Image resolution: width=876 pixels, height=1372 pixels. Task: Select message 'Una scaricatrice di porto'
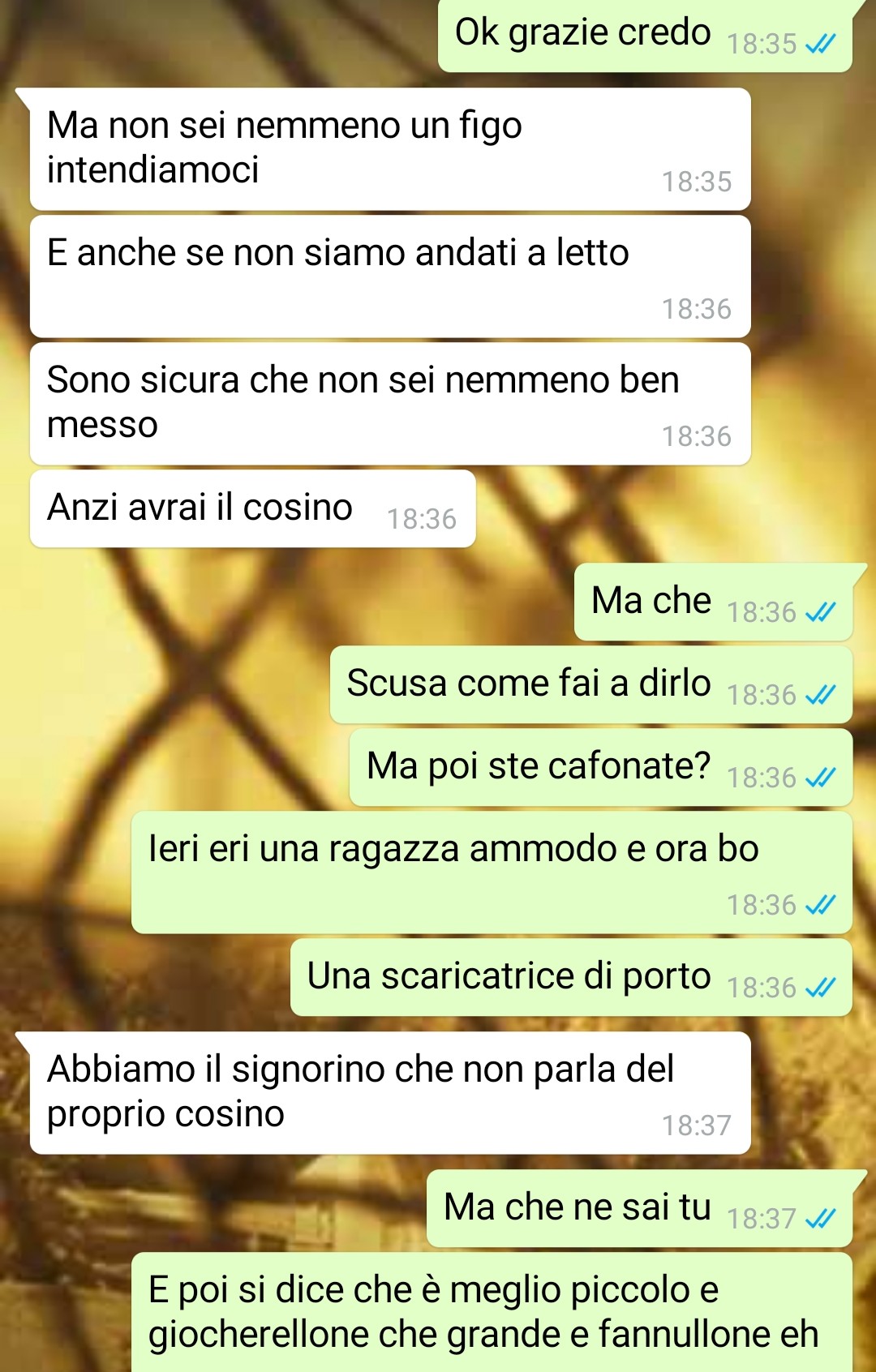(x=572, y=977)
